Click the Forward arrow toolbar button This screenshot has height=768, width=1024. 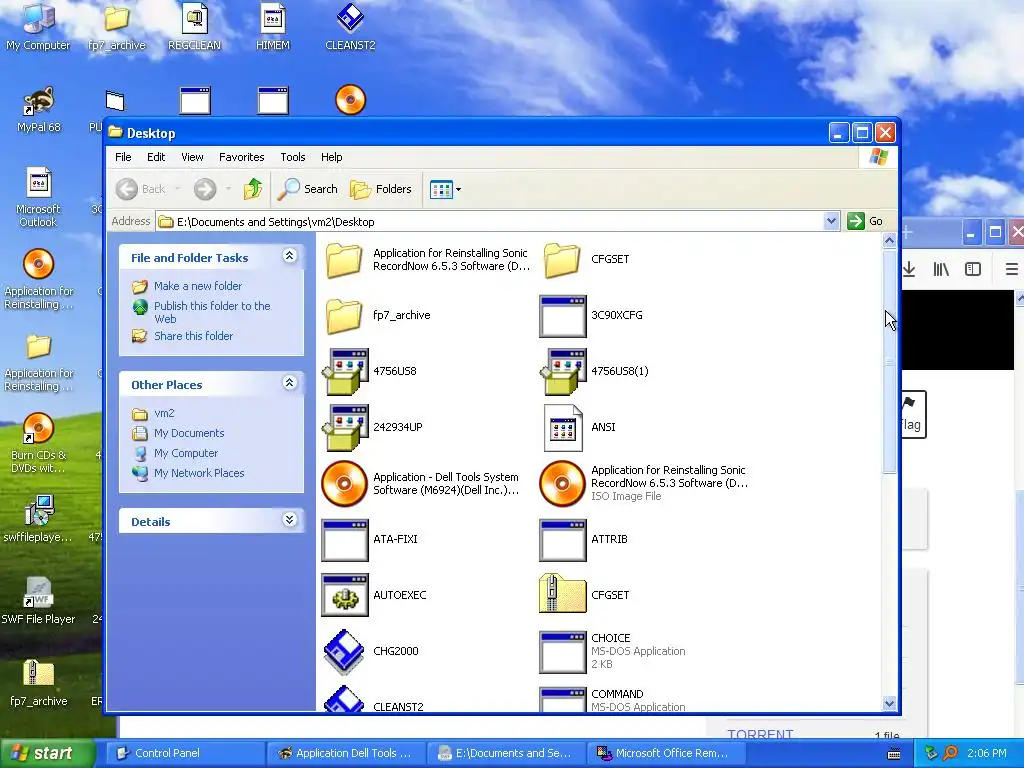coord(204,189)
